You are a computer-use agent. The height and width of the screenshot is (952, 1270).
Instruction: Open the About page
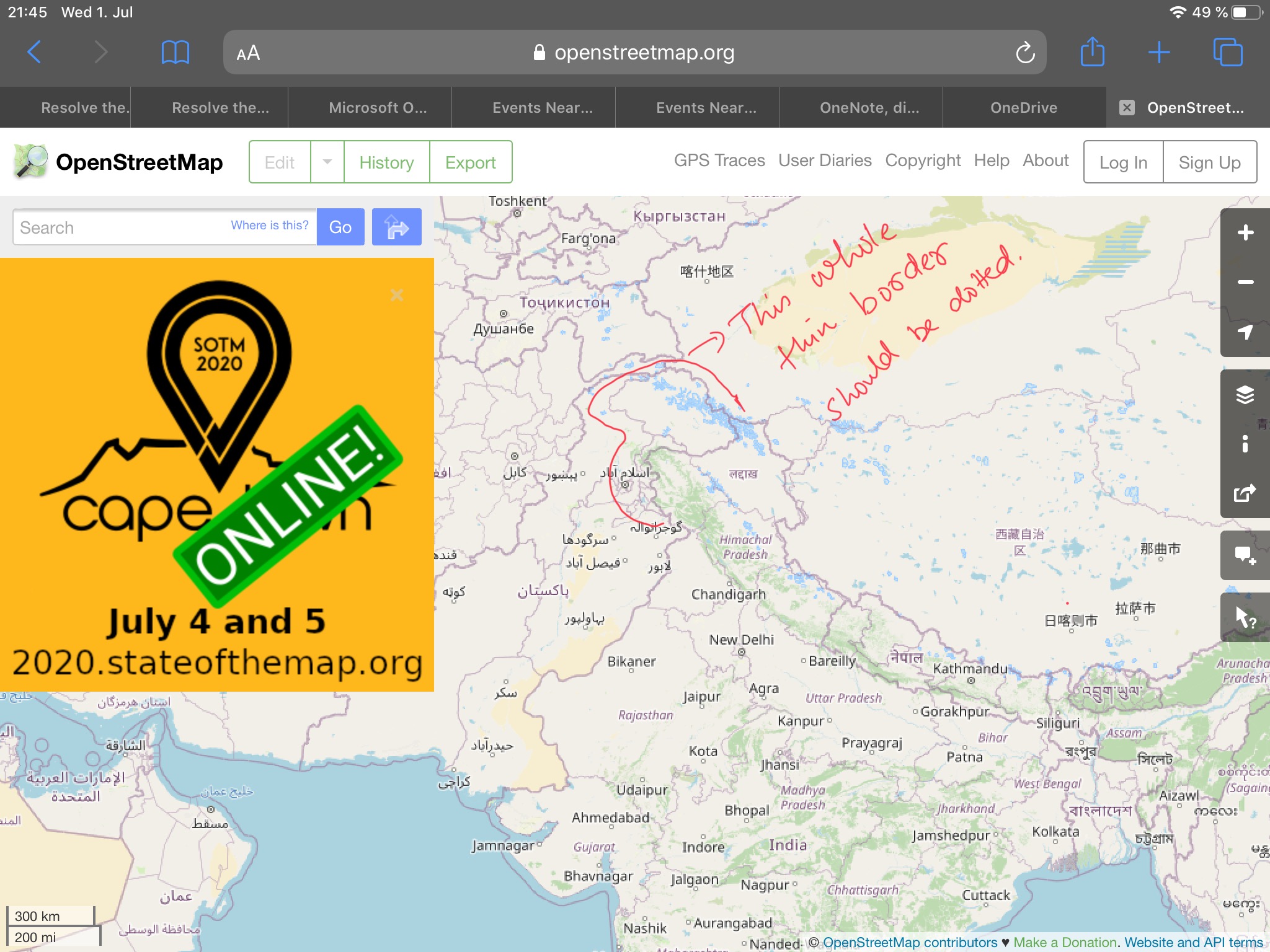[x=1046, y=161]
